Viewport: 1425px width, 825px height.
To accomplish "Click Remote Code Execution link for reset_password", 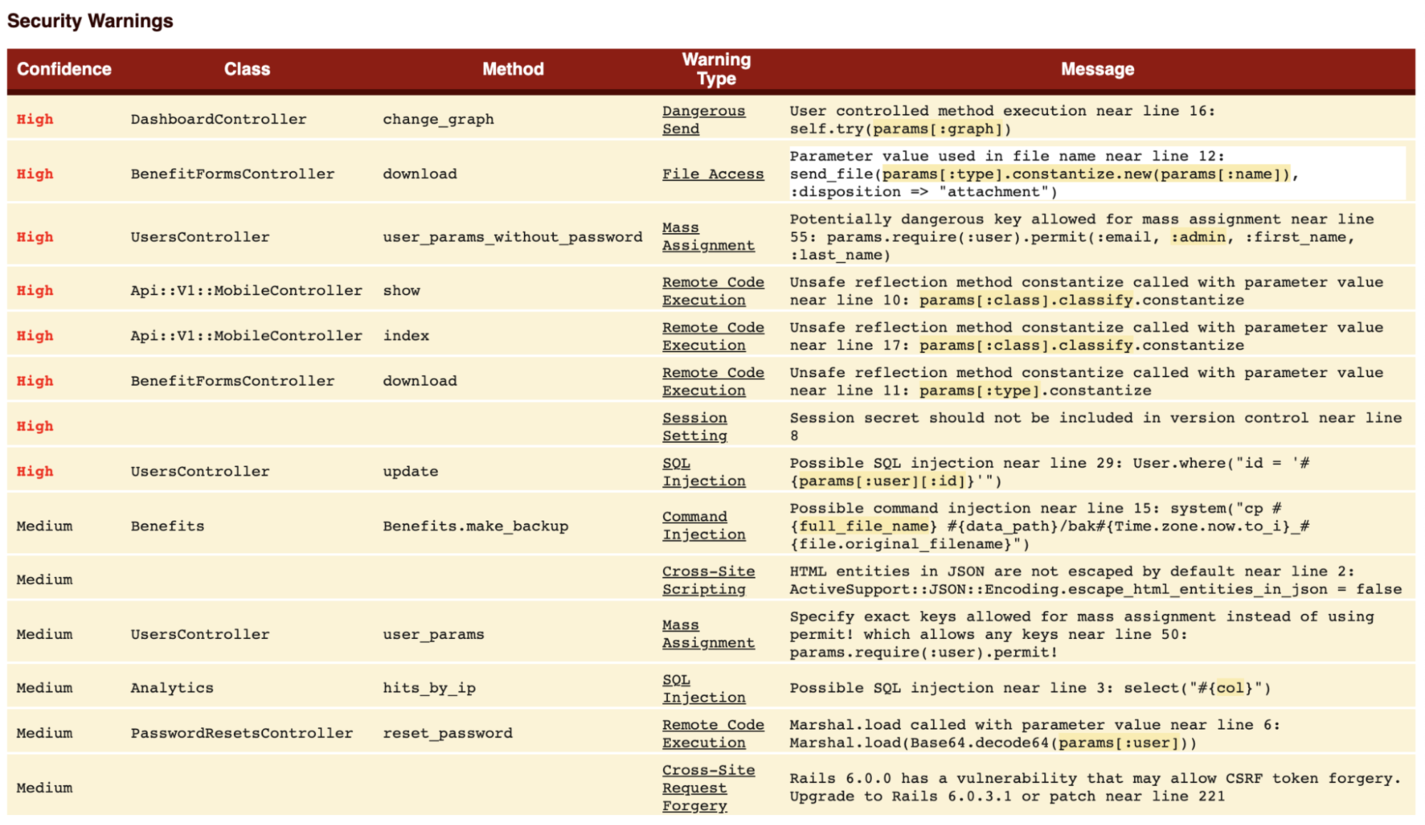I will coord(713,733).
